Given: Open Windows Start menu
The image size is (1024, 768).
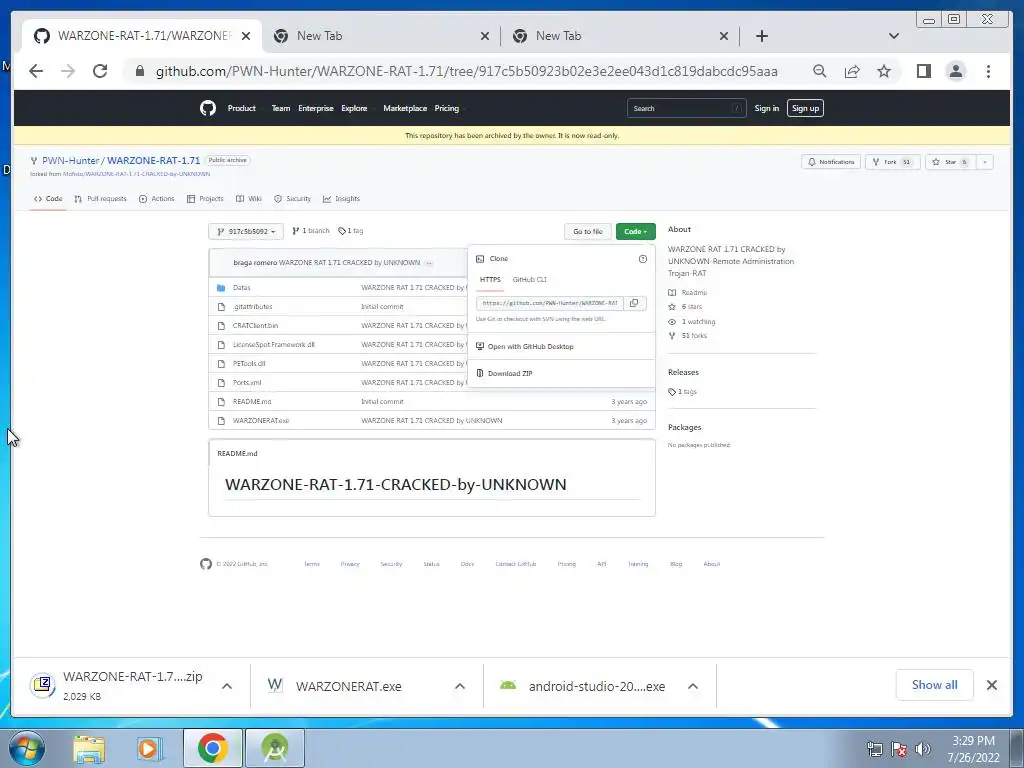Looking at the screenshot, I should click(26, 748).
